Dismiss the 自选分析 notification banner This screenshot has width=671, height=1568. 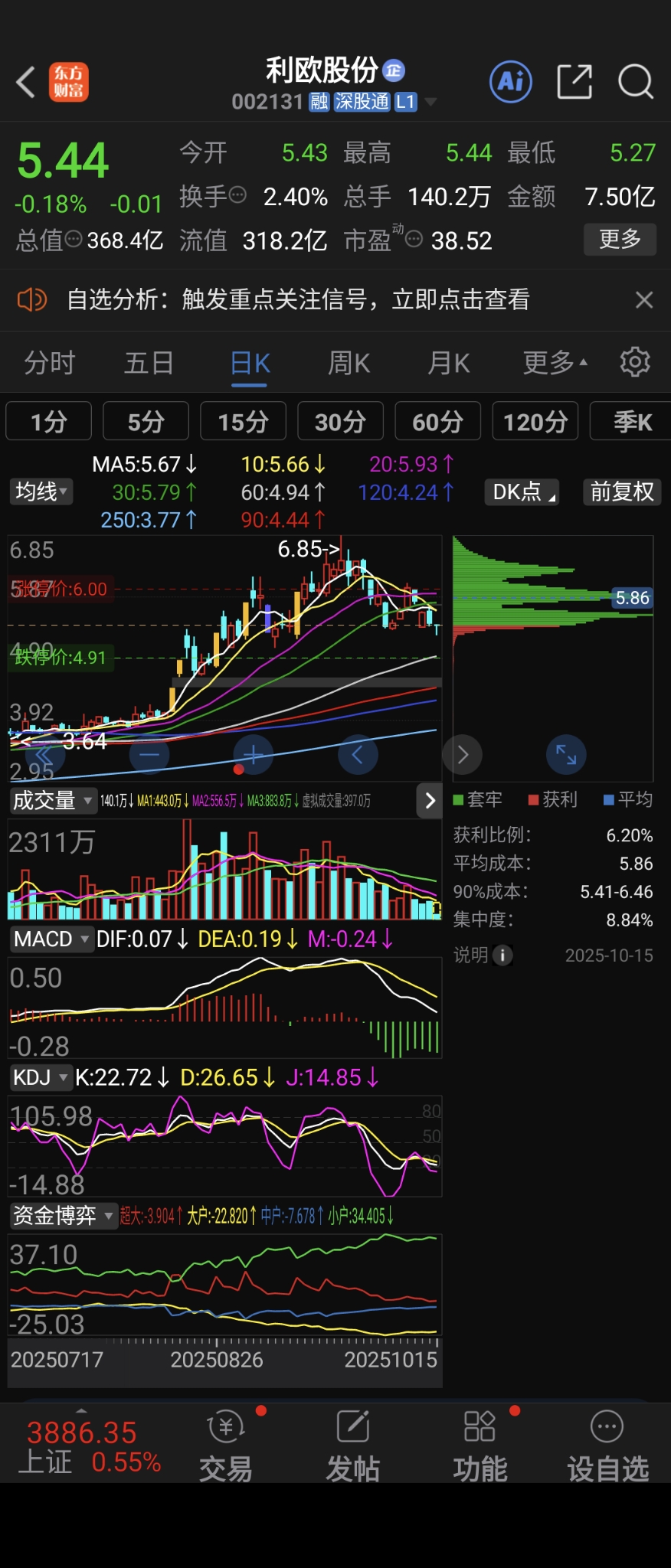644,299
